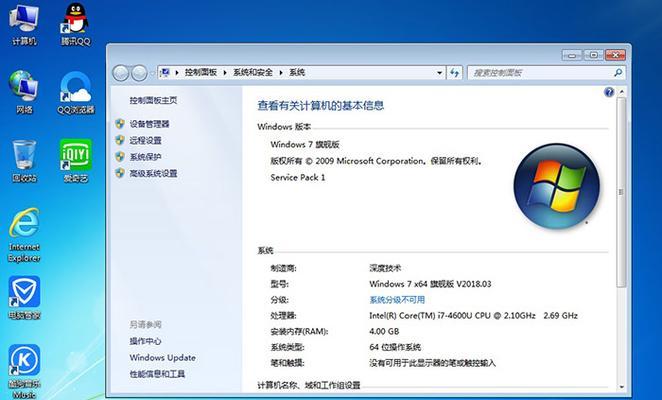Click the 没有可用于此显示器的笔或触控输入 value
Image resolution: width=662 pixels, height=400 pixels.
tap(432, 363)
